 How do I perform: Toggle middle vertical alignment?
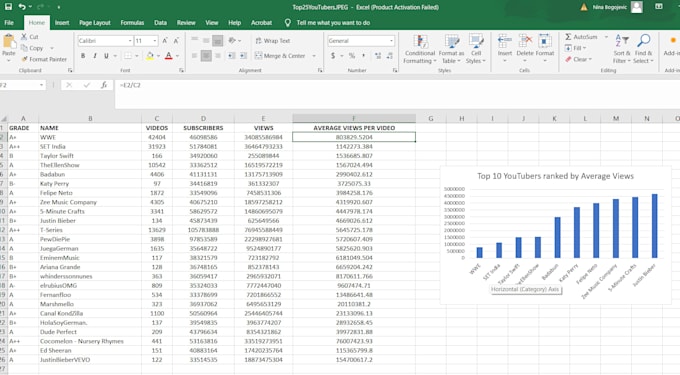point(206,40)
